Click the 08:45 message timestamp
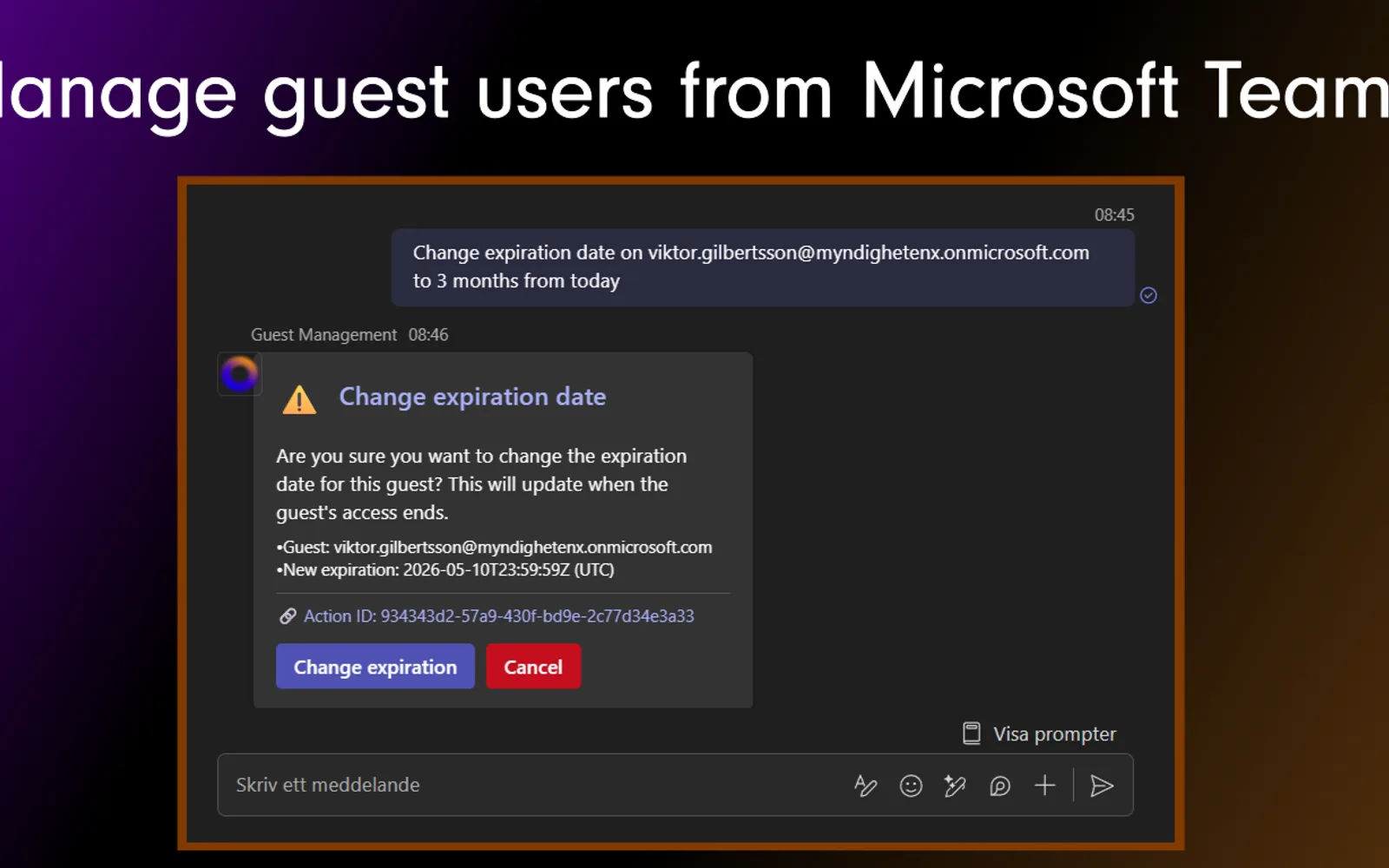Screen dimensions: 1389x868 tap(1114, 215)
